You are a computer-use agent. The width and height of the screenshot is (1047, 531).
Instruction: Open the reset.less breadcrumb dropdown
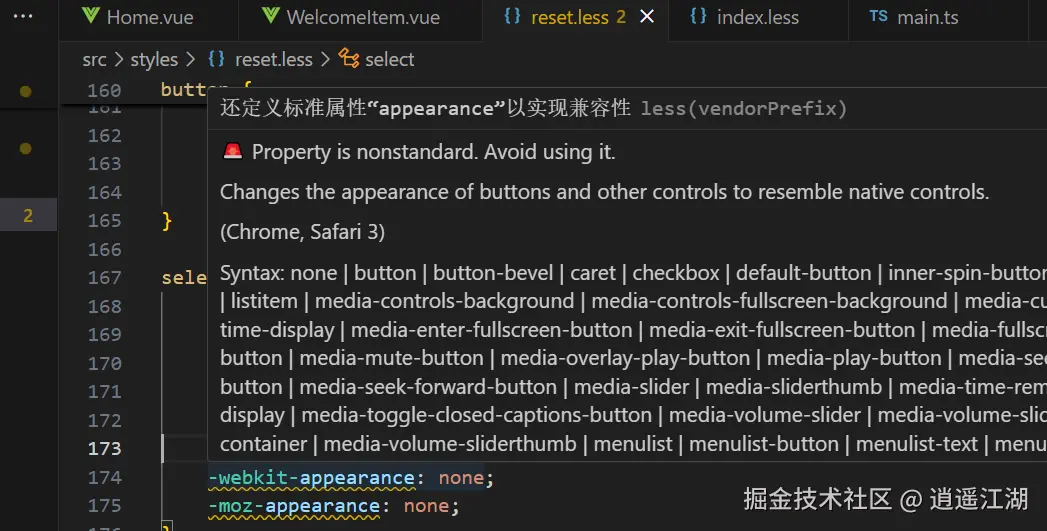click(273, 60)
